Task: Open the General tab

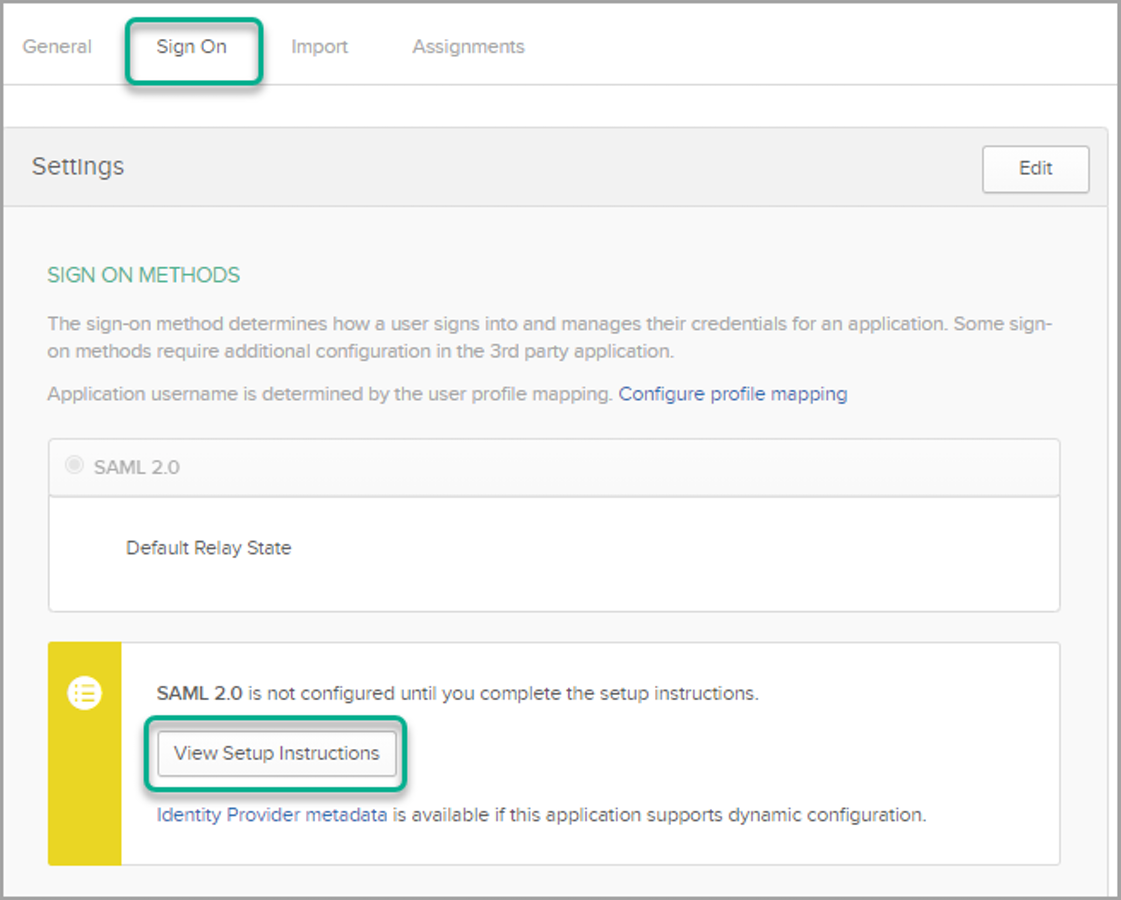Action: coord(57,47)
